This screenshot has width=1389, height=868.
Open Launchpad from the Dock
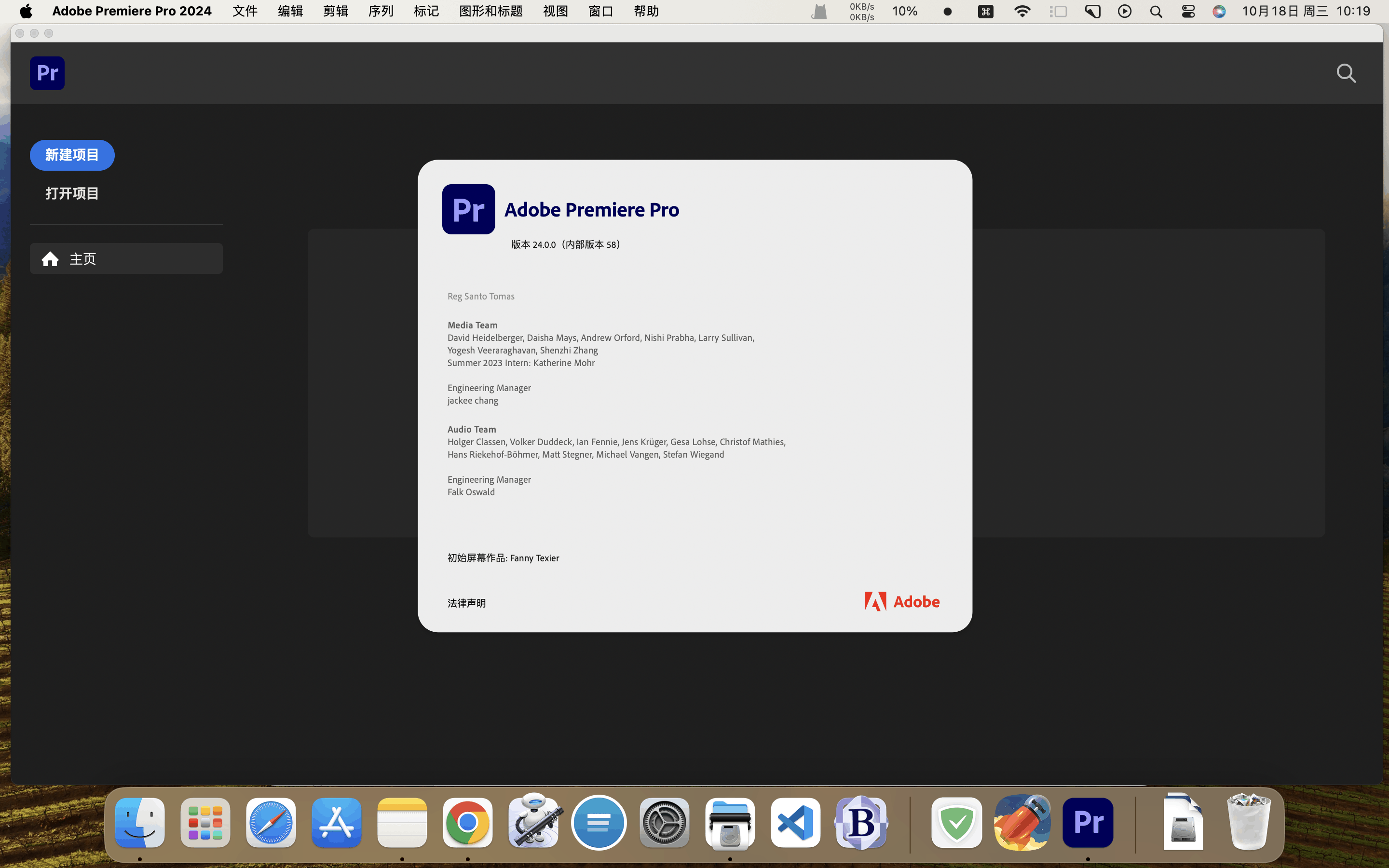point(205,823)
